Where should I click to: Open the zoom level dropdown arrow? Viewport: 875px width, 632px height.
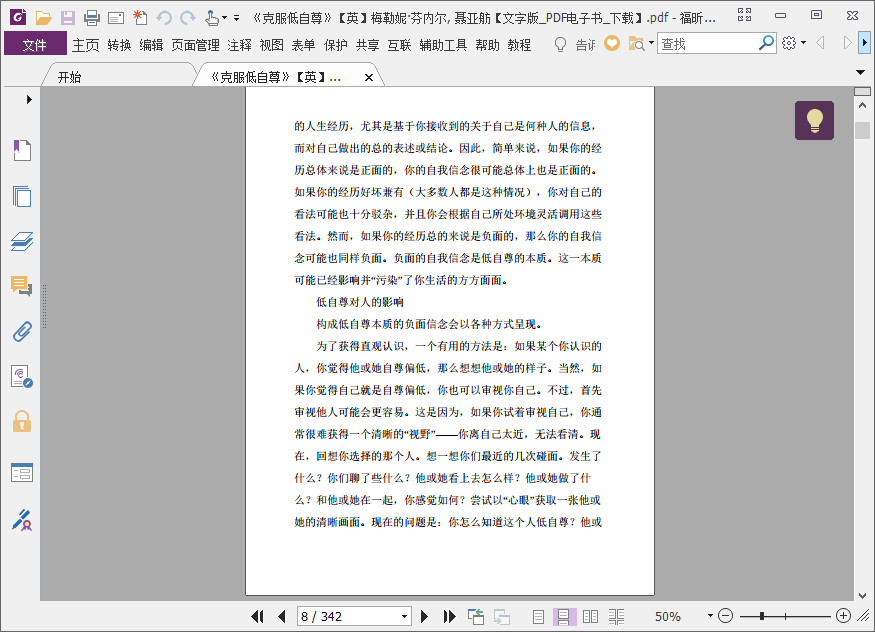[x=710, y=616]
